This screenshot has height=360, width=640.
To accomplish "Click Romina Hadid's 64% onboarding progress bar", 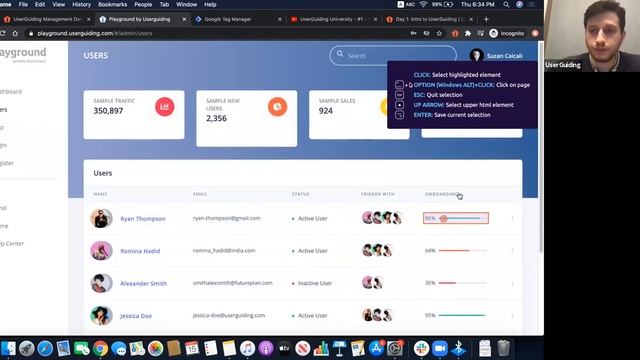I will [x=462, y=250].
